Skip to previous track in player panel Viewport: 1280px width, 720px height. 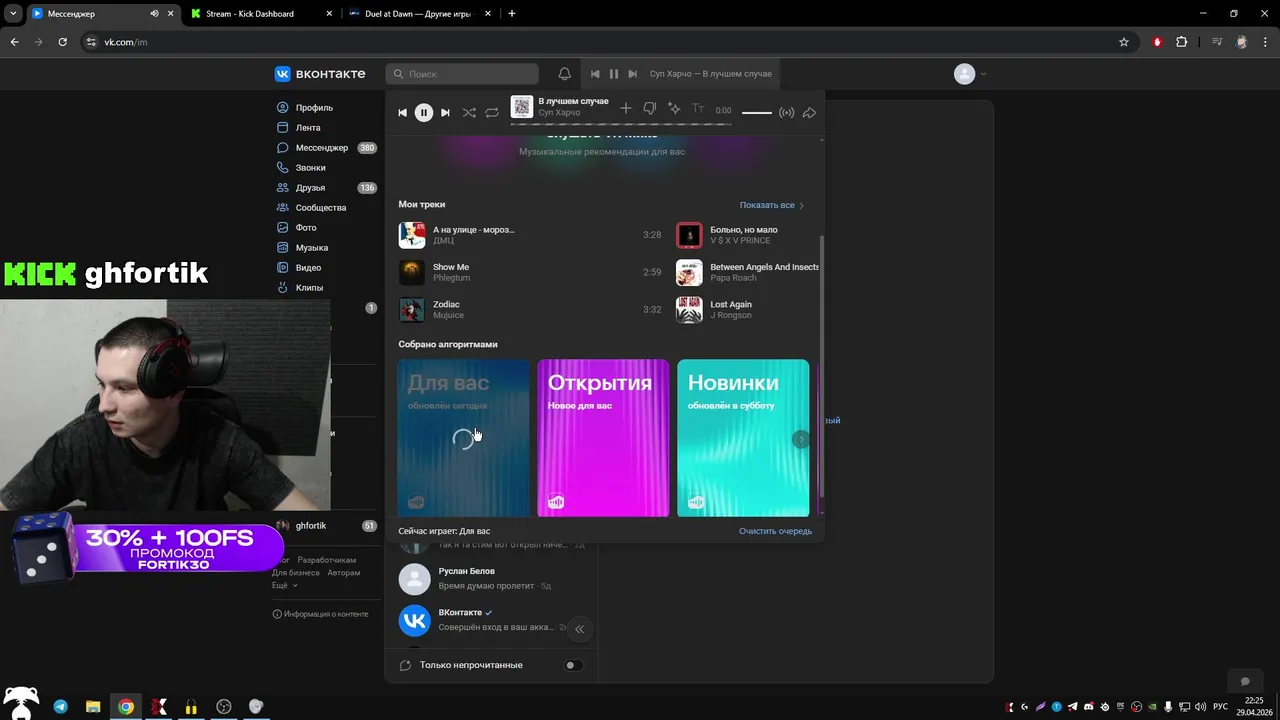pos(402,112)
